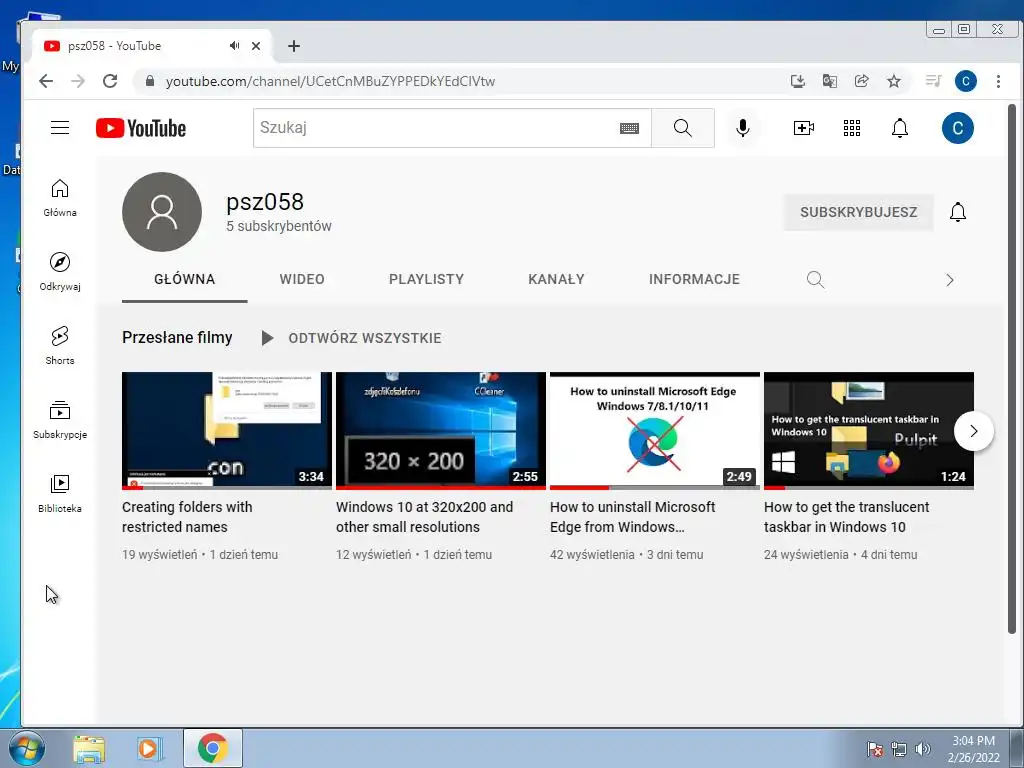Screen dimensions: 1024x768
Task: Click the taskbar clock showing 3:04 PM
Action: (x=973, y=749)
